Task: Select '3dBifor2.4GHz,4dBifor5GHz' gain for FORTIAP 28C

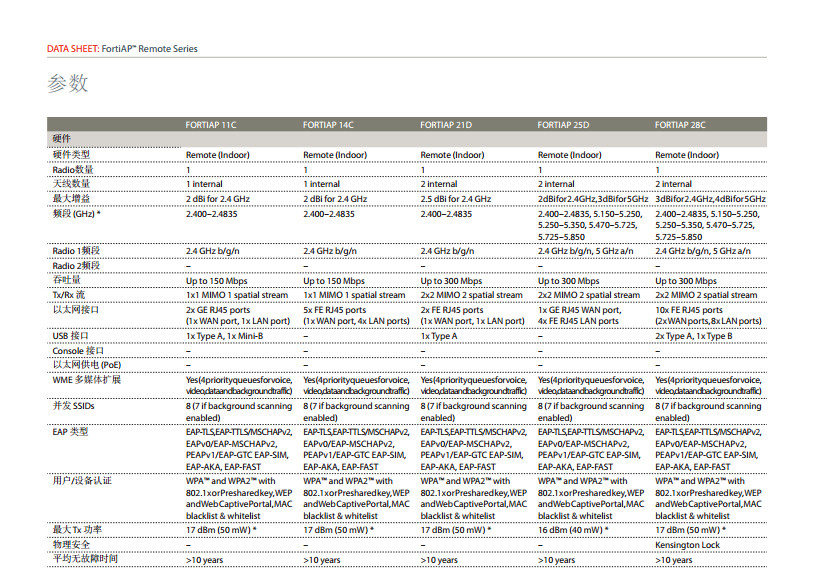Action: click(710, 199)
